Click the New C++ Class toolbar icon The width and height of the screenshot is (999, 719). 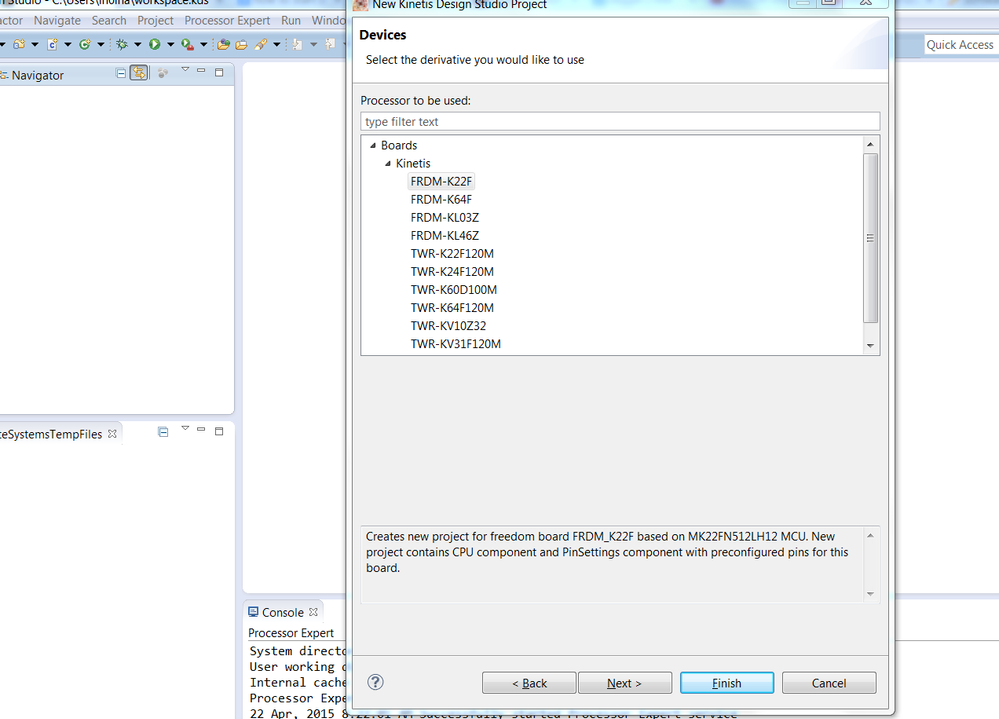click(85, 44)
